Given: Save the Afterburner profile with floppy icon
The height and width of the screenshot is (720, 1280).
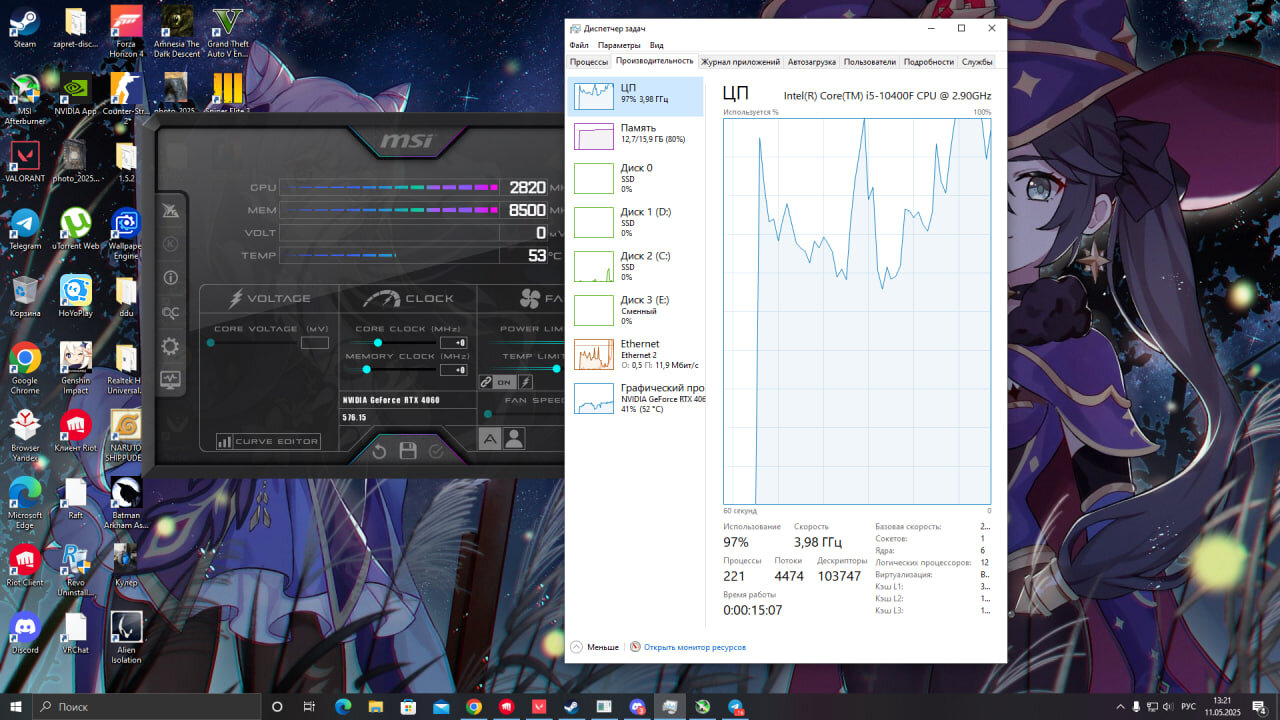Looking at the screenshot, I should [408, 451].
